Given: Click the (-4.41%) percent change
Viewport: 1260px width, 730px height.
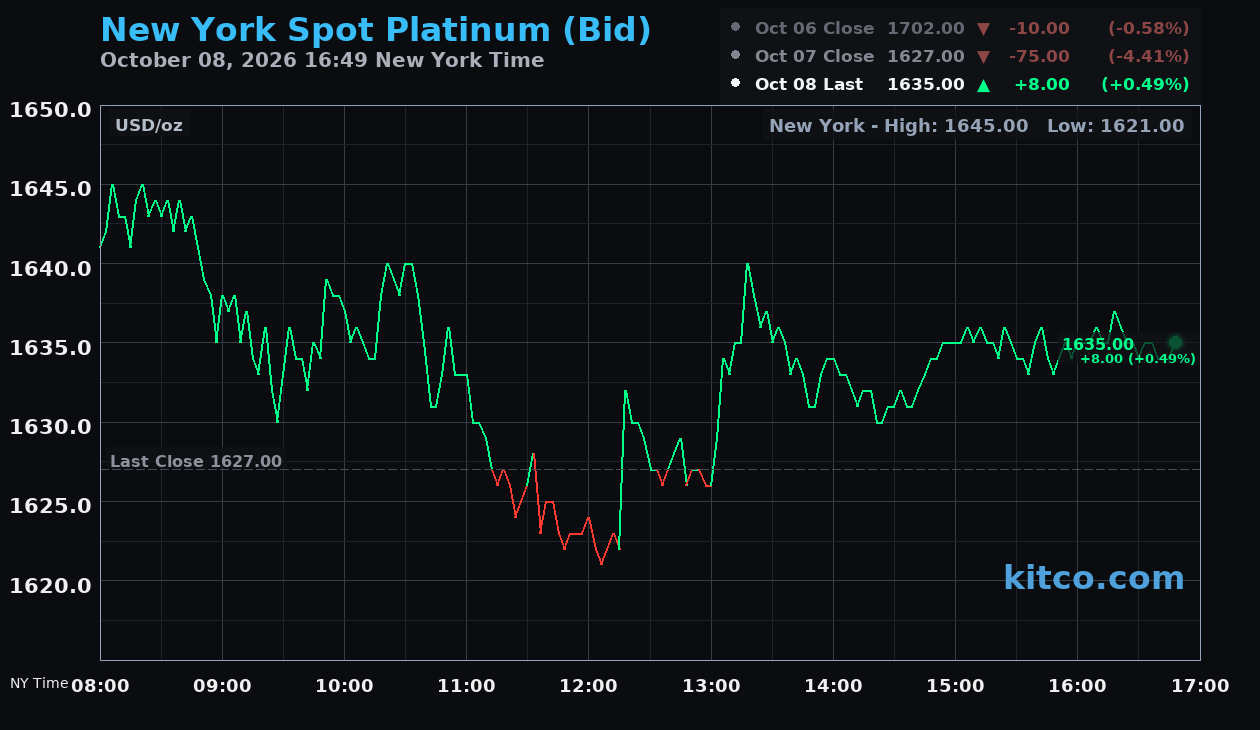Looking at the screenshot, I should point(1149,57).
